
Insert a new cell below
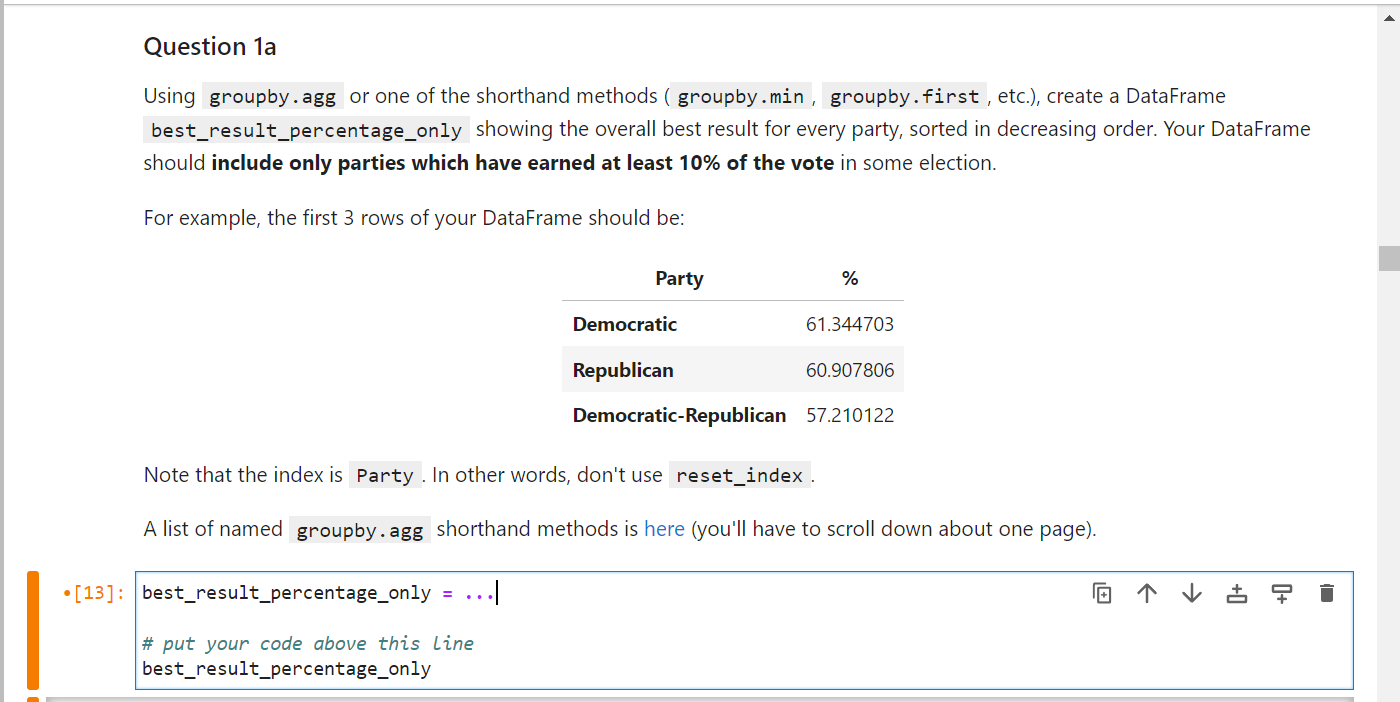tap(1281, 592)
